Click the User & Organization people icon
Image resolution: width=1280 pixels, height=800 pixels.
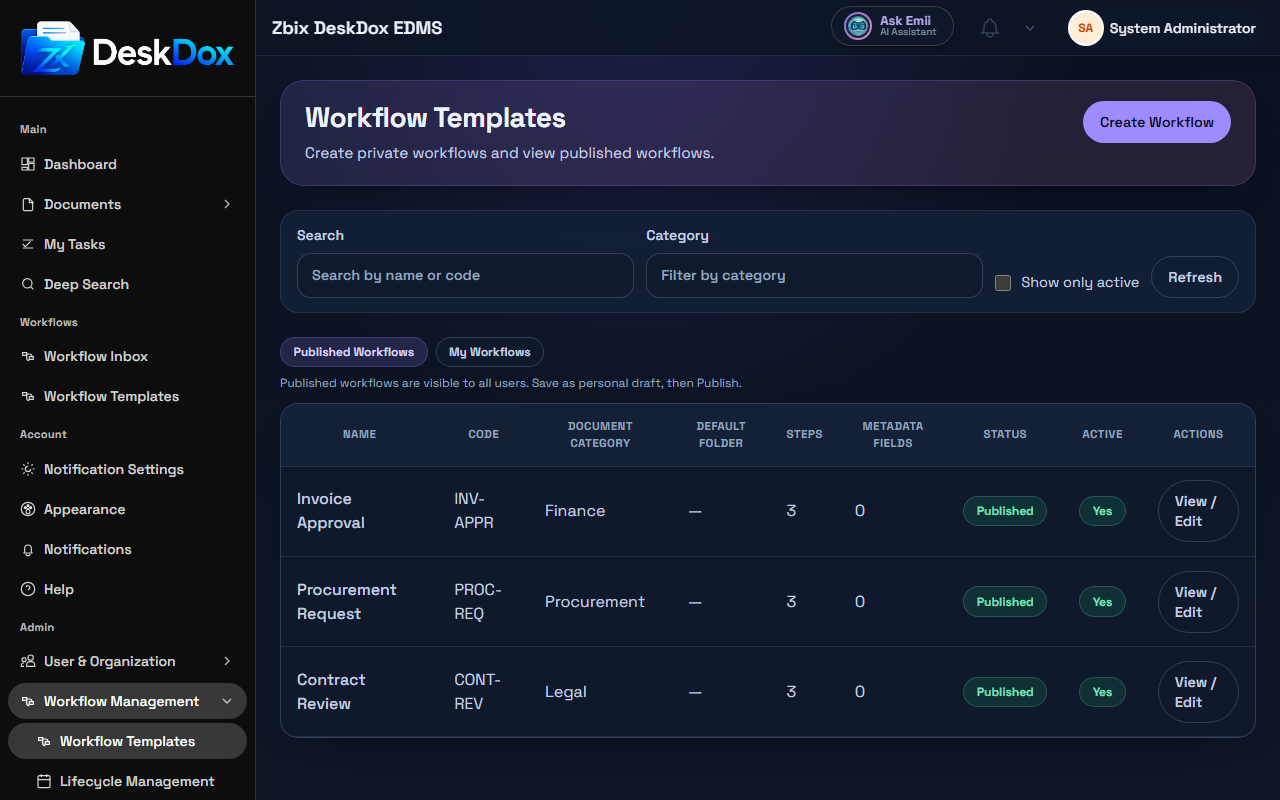point(28,661)
